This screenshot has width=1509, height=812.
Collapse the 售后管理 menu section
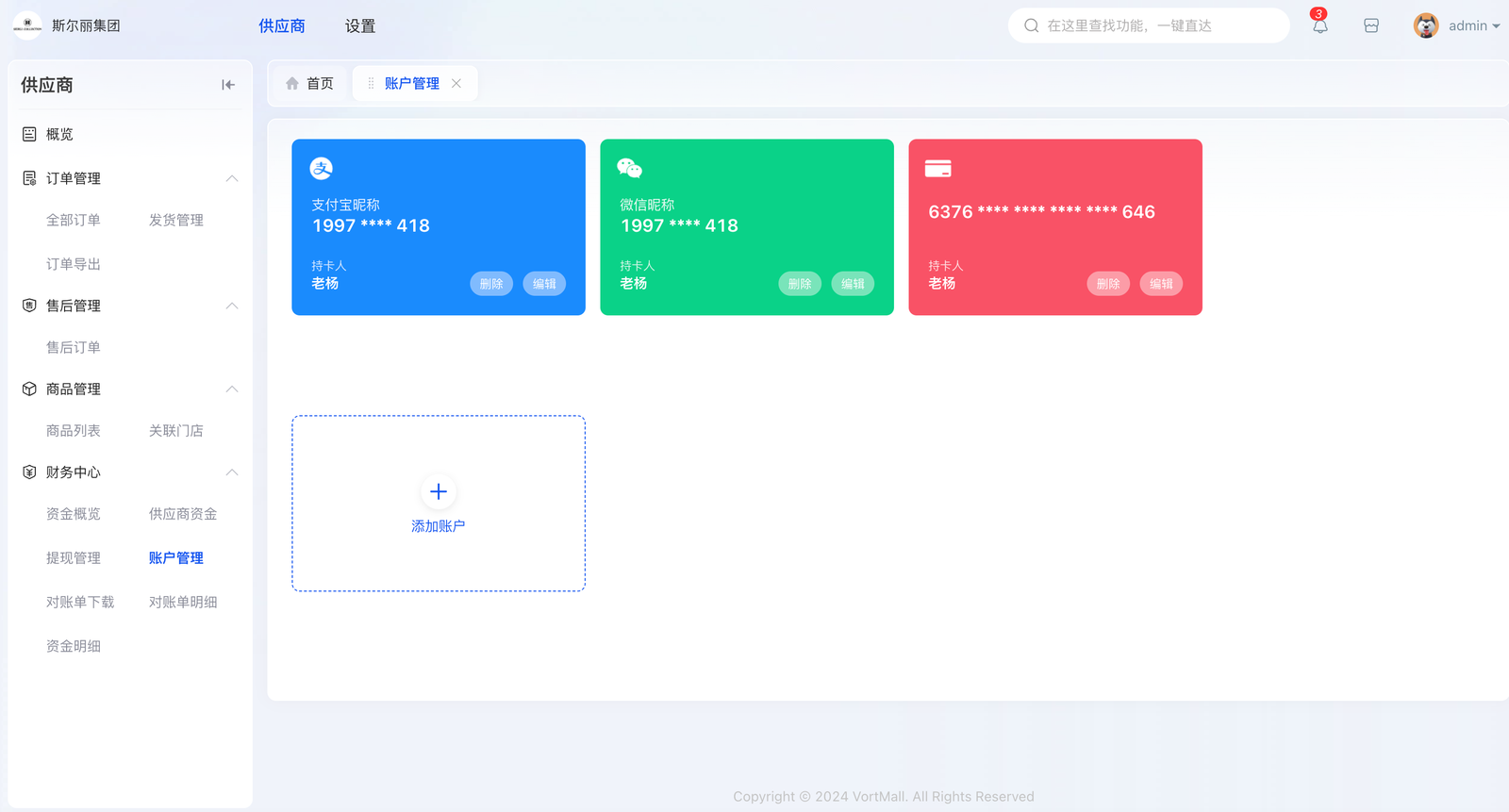(x=232, y=306)
